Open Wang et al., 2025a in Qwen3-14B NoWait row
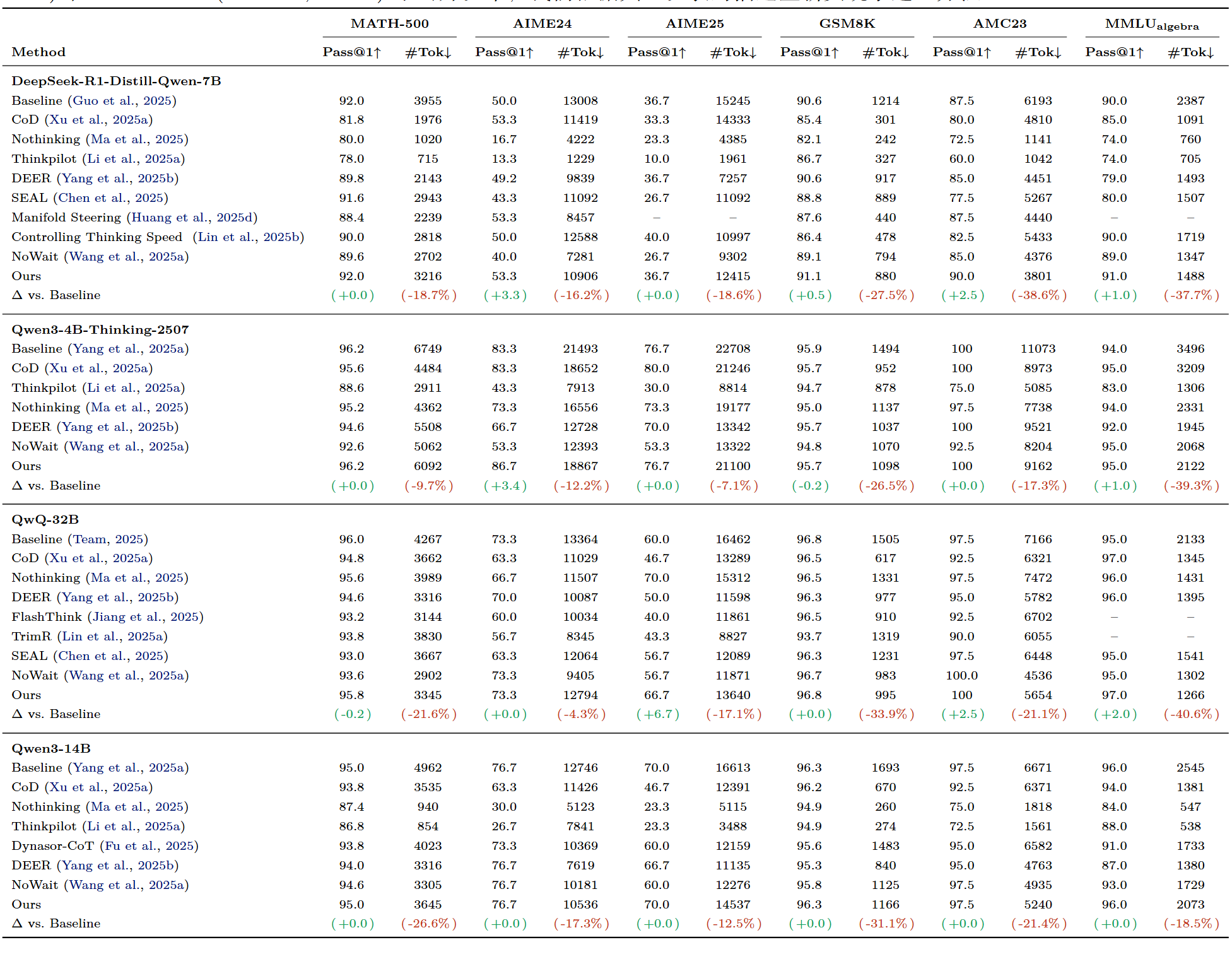This screenshot has width=1232, height=959. click(127, 885)
